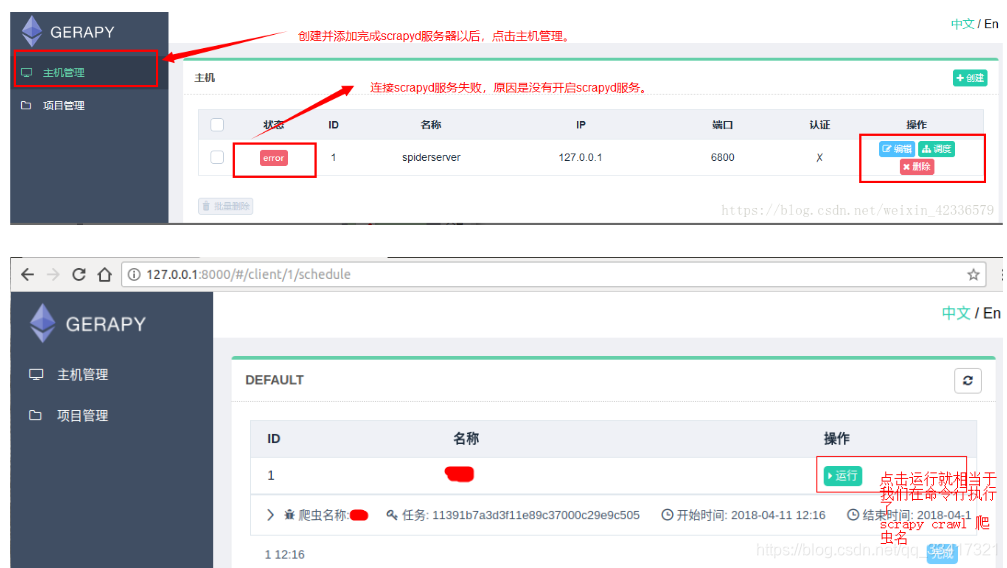
Task: Click the 6800 port cell
Action: pos(722,157)
